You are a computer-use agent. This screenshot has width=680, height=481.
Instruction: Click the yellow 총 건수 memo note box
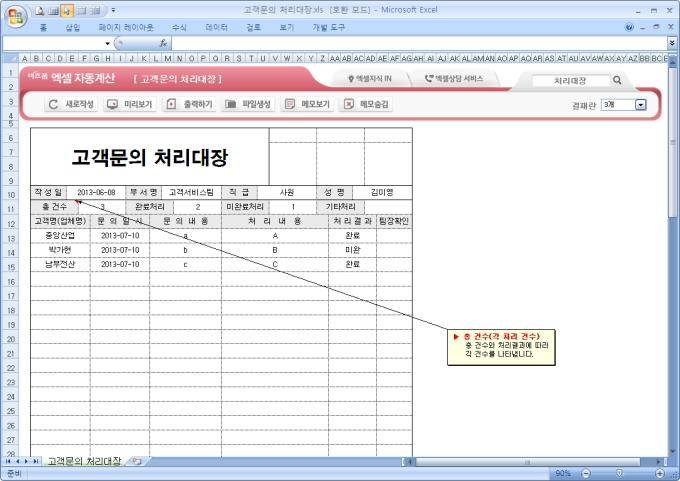point(501,347)
